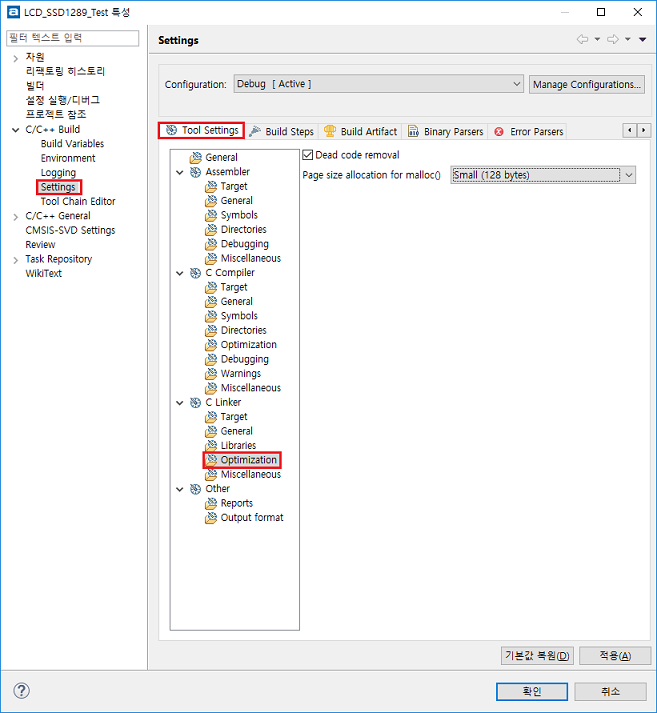Confirm with the 확인 button
This screenshot has height=713, width=657.
click(x=532, y=692)
